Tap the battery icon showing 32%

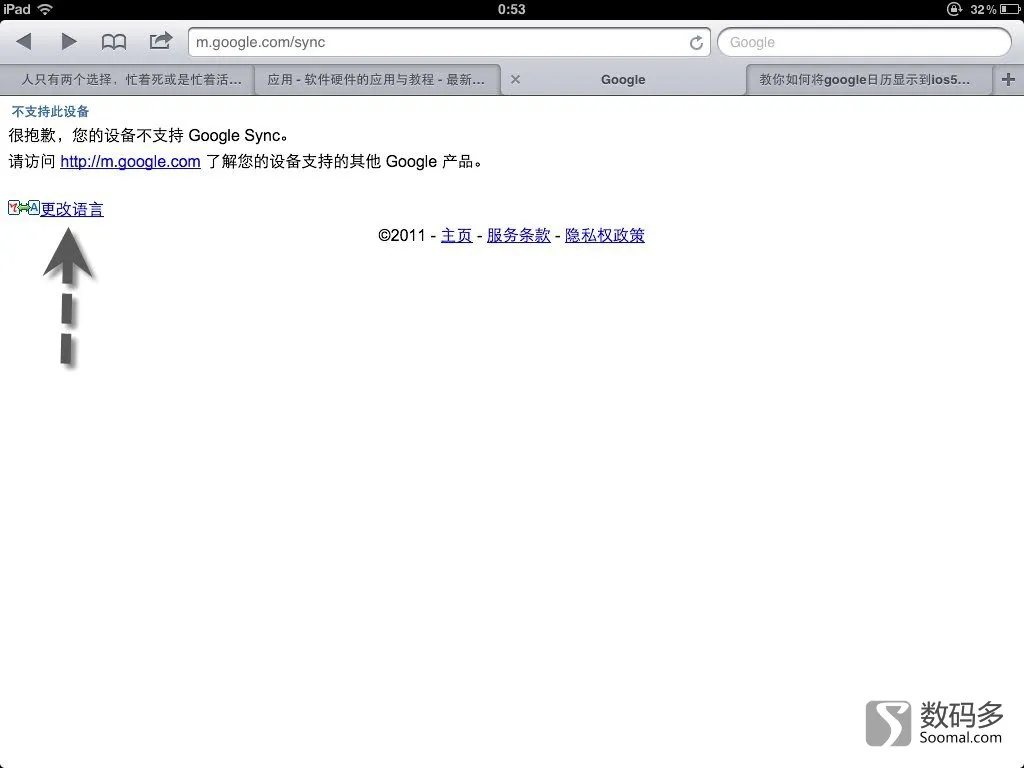click(1010, 9)
